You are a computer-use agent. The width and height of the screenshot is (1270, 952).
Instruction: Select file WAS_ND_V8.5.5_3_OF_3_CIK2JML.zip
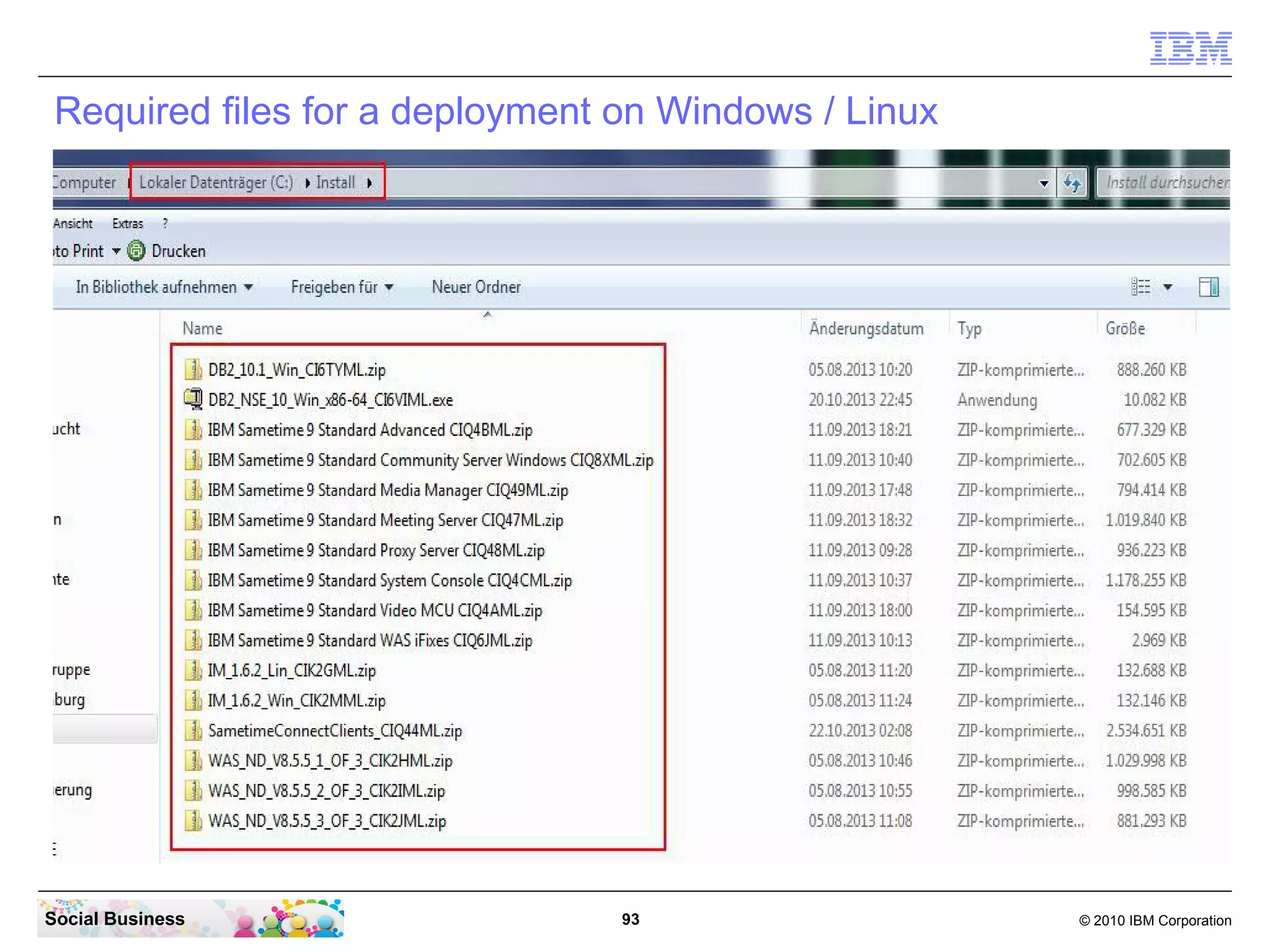(x=327, y=821)
